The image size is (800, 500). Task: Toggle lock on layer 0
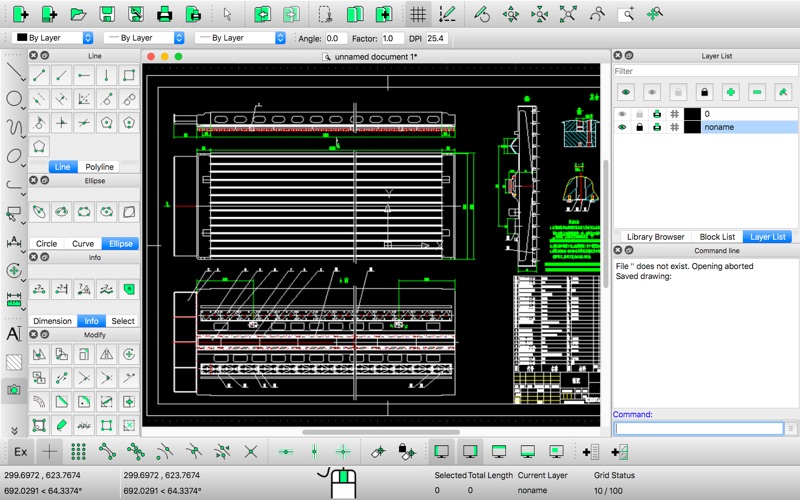(x=640, y=114)
